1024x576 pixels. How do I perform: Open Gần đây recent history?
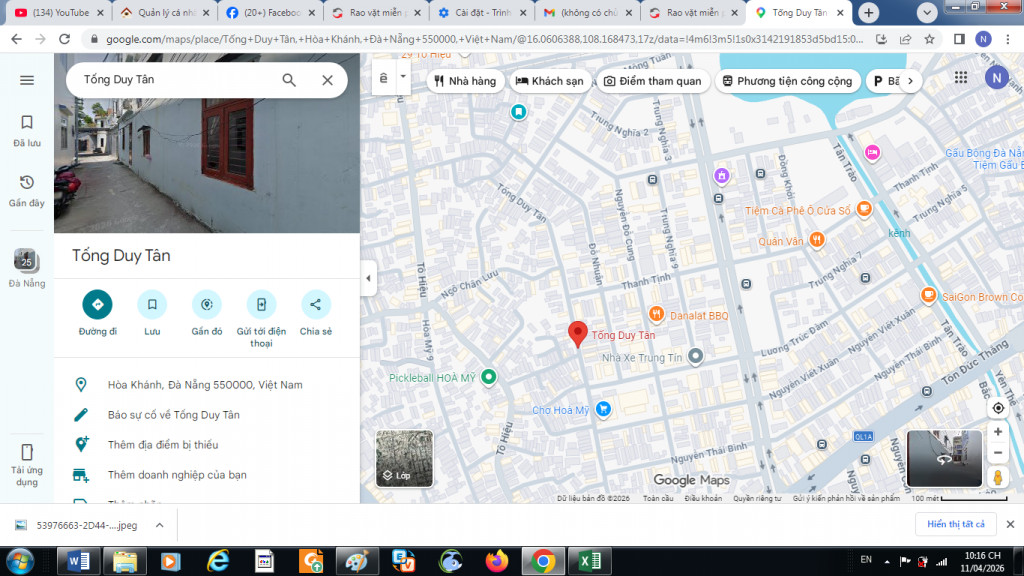[27, 189]
